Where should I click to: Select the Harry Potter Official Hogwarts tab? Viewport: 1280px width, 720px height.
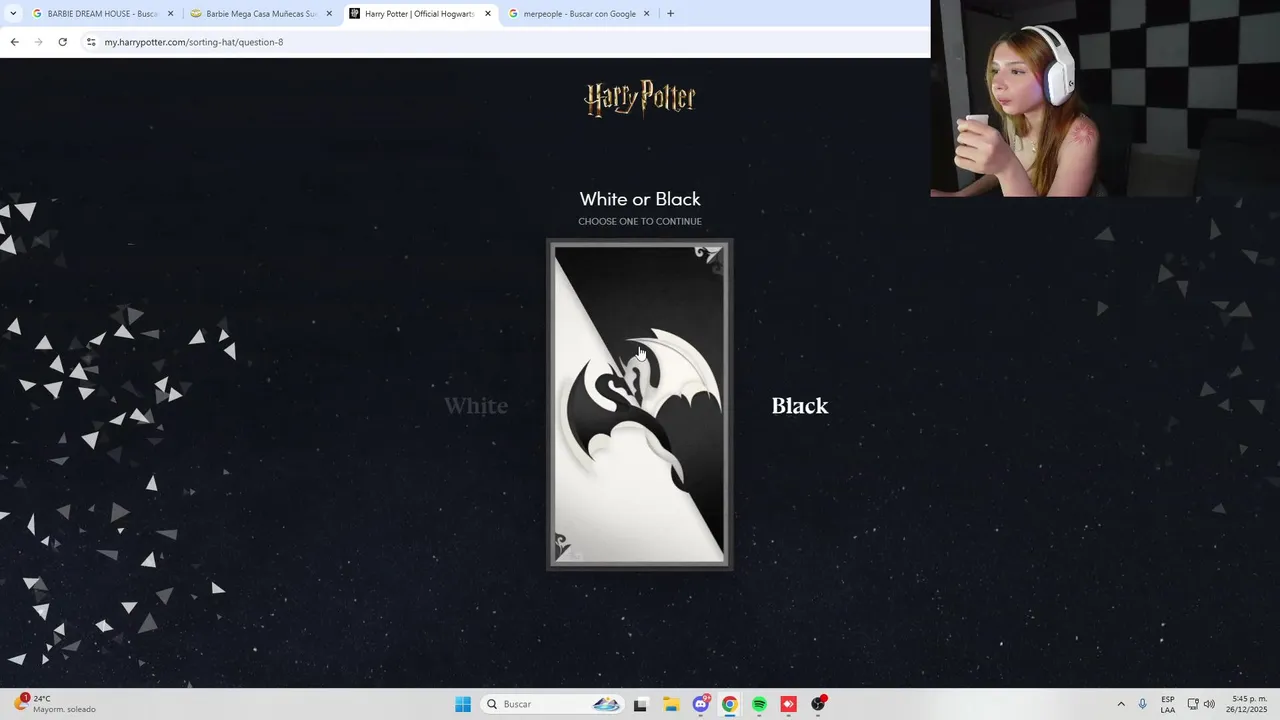[418, 14]
